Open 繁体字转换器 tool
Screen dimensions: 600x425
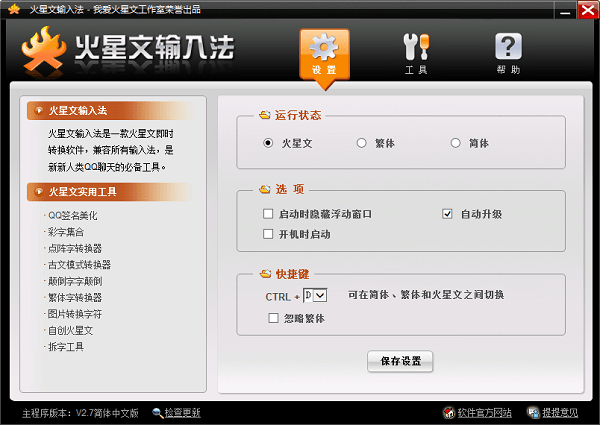tap(75, 297)
